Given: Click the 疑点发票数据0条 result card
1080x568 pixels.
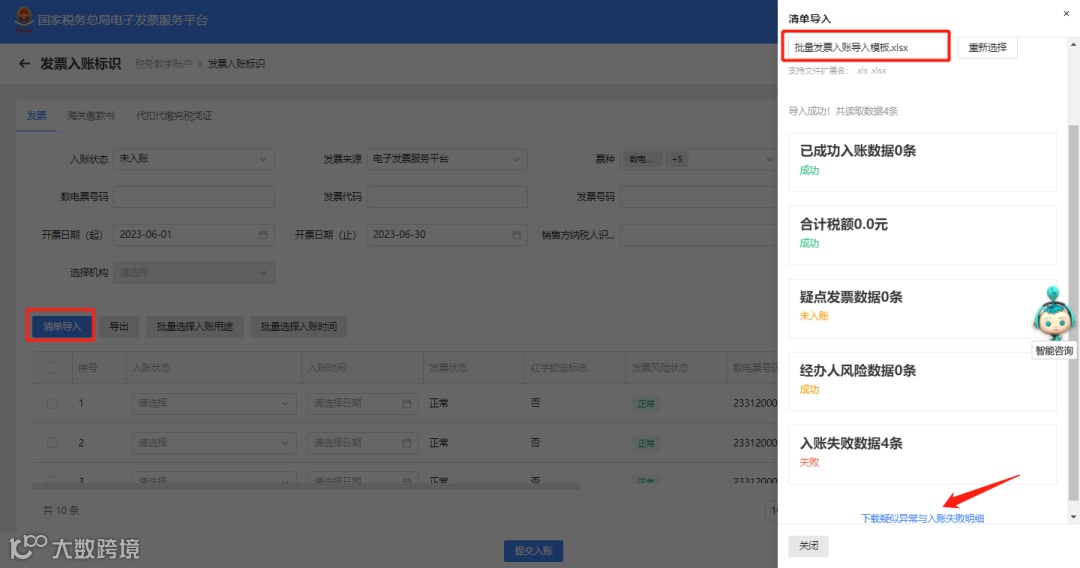Looking at the screenshot, I should pos(922,308).
